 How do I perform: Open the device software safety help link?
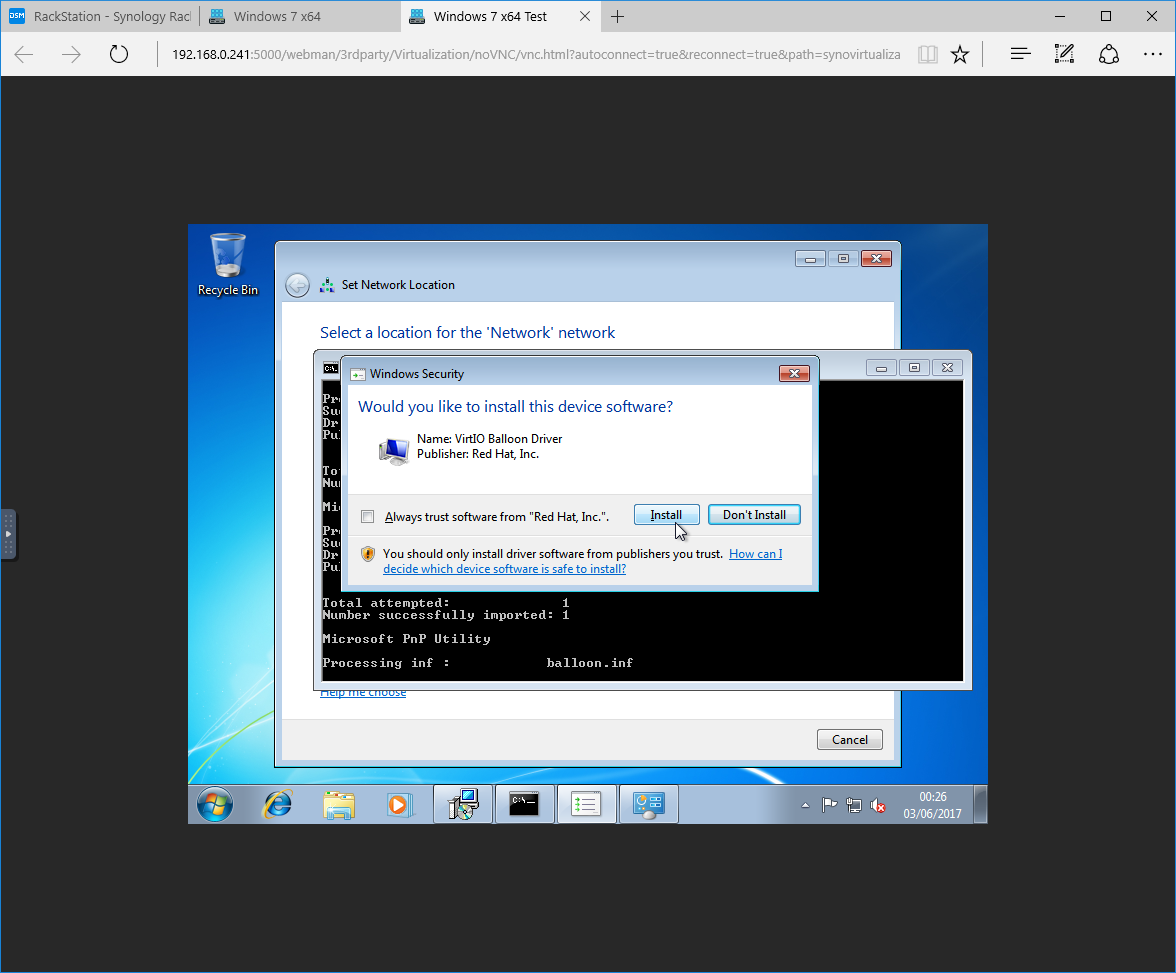(x=582, y=561)
